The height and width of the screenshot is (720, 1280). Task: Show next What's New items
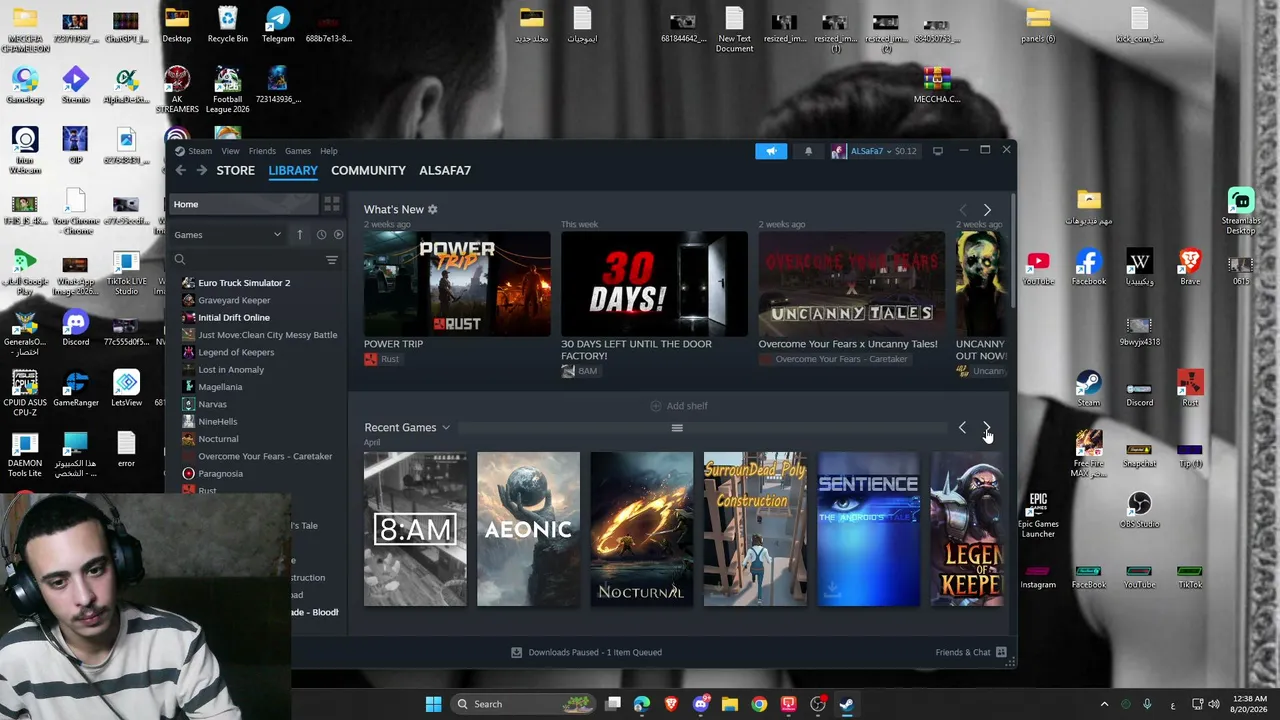(x=987, y=210)
